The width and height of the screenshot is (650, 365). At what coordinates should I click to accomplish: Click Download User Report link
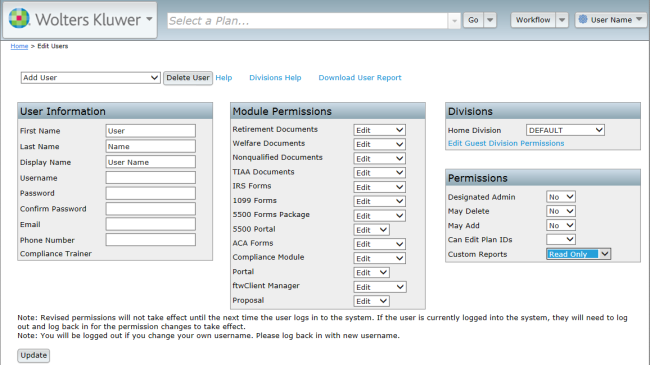pos(360,78)
